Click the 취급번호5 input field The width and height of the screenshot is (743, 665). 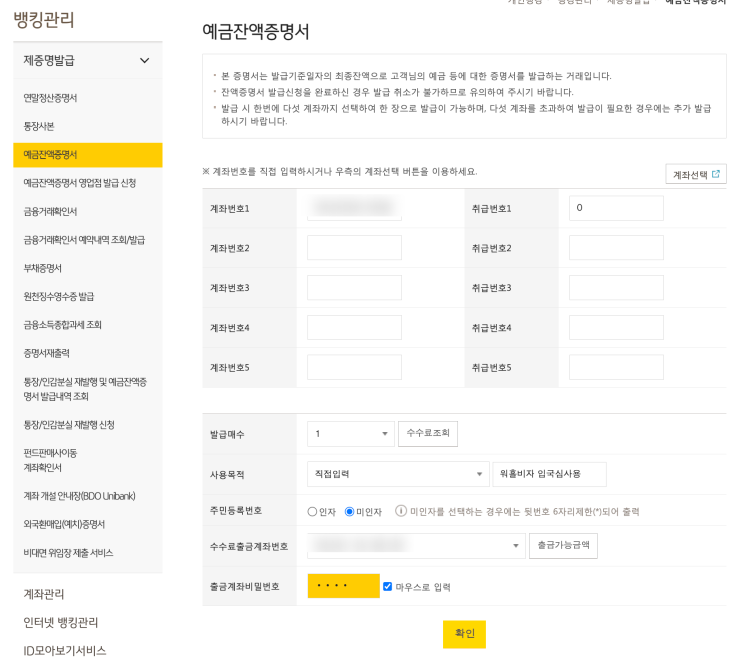click(x=616, y=367)
